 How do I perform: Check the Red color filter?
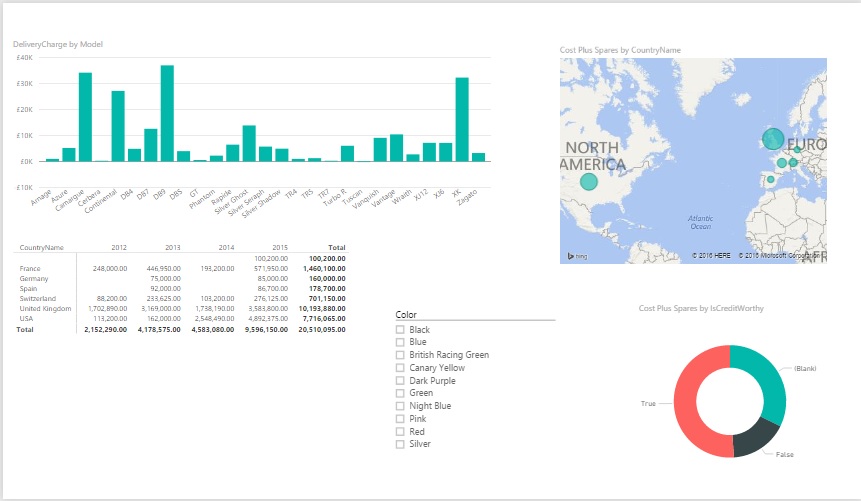tap(400, 431)
